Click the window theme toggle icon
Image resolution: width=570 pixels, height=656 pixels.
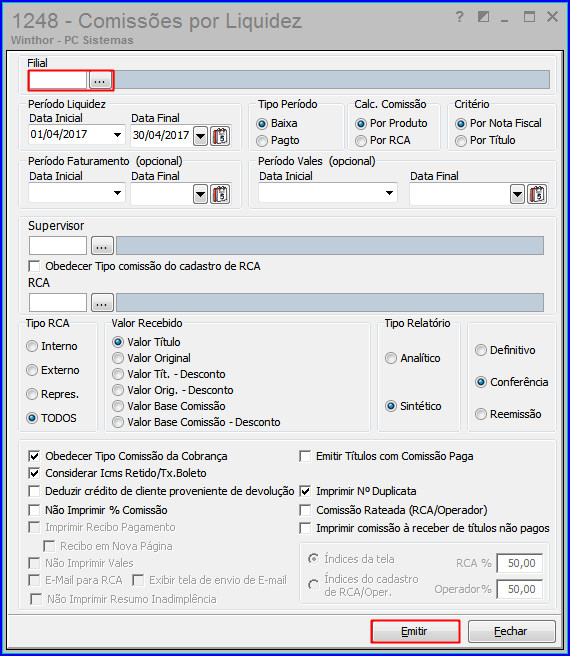(x=483, y=17)
